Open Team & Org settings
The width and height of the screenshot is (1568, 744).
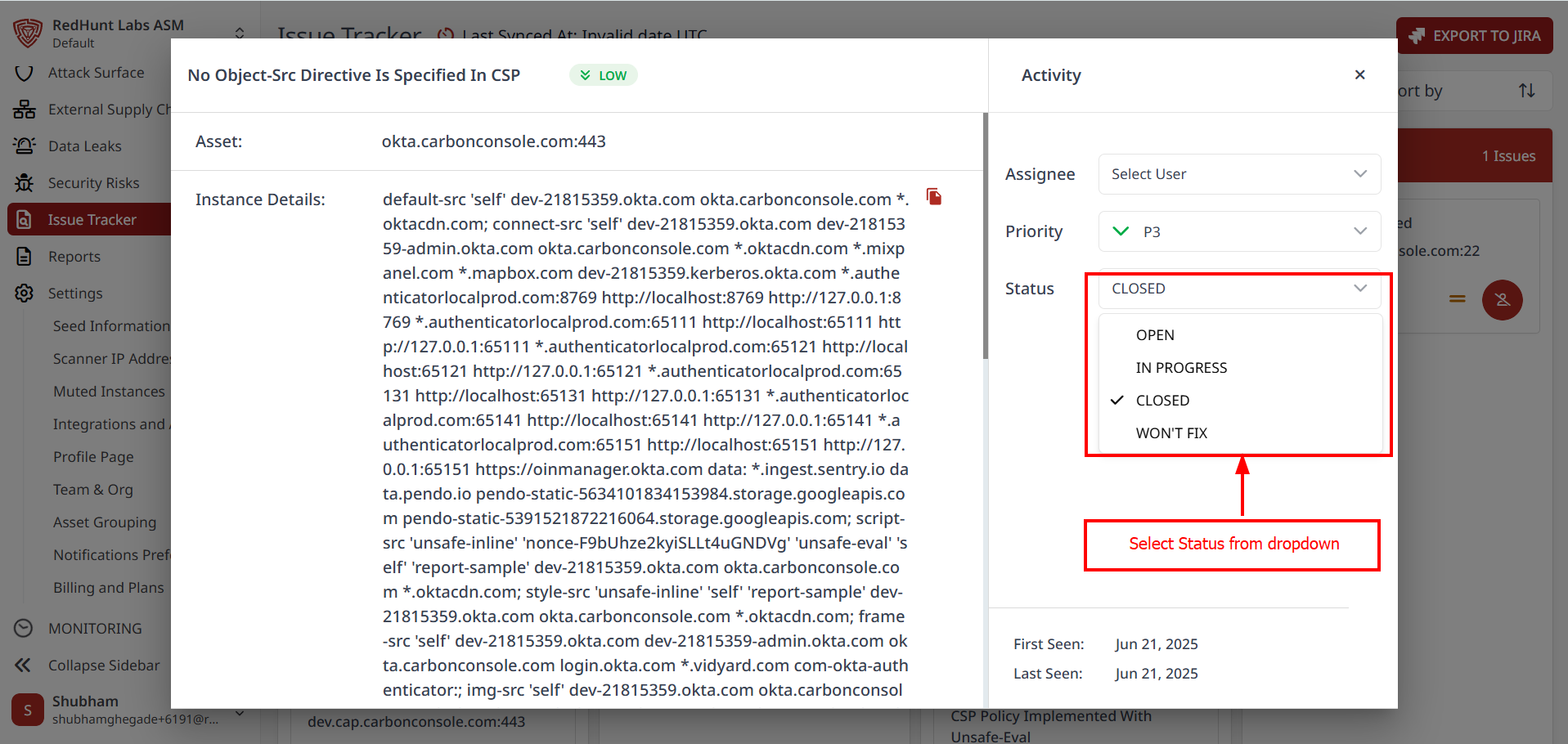tap(93, 490)
